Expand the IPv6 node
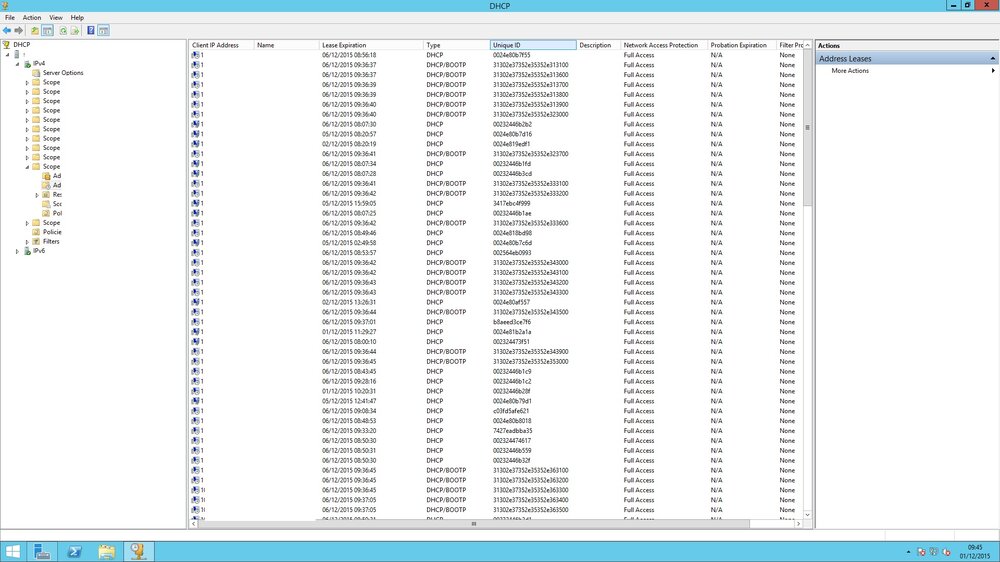Viewport: 1000px width, 562px height. tap(17, 251)
